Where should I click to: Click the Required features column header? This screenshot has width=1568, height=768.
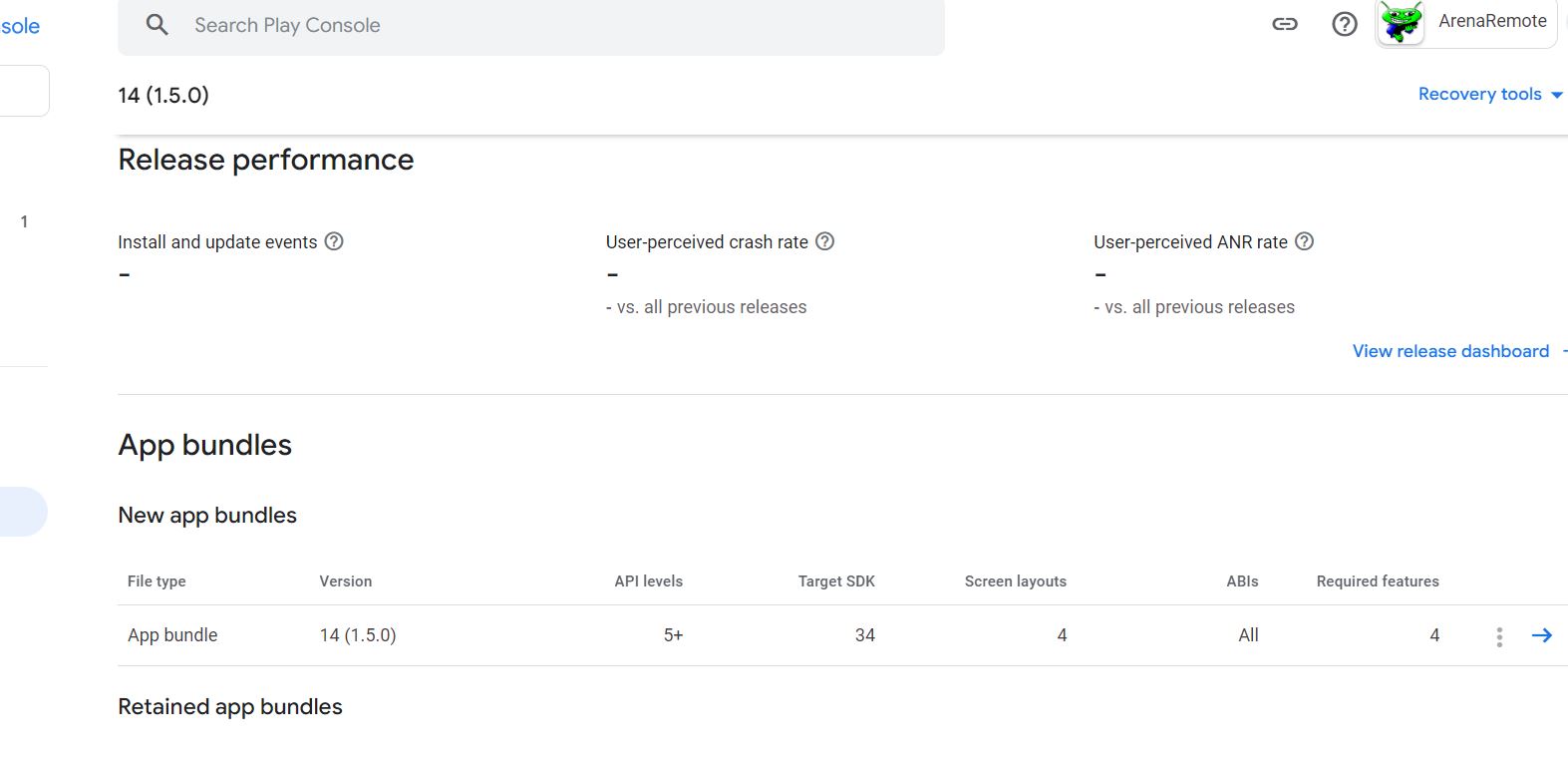point(1377,581)
